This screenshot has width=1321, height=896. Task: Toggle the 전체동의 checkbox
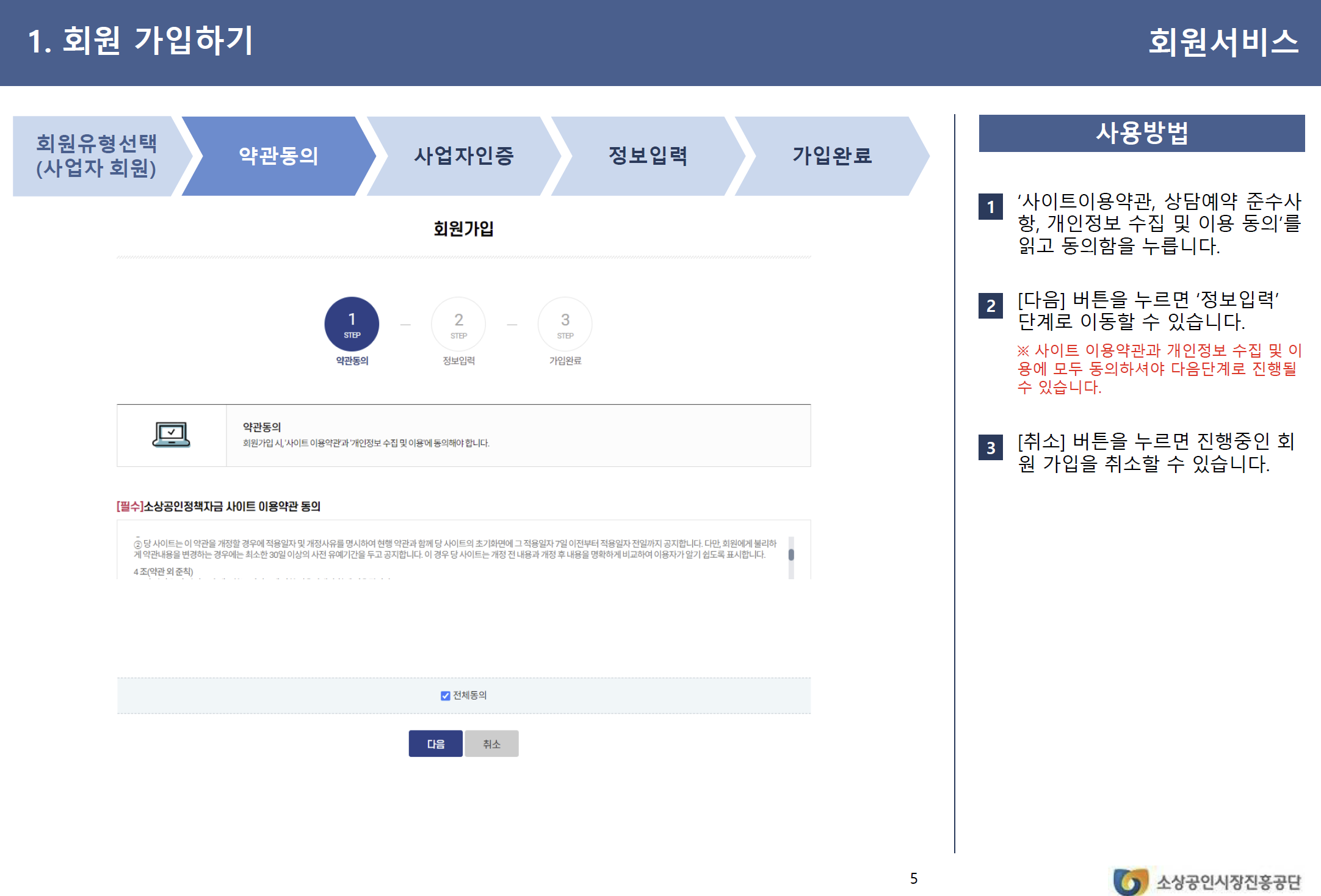click(445, 696)
